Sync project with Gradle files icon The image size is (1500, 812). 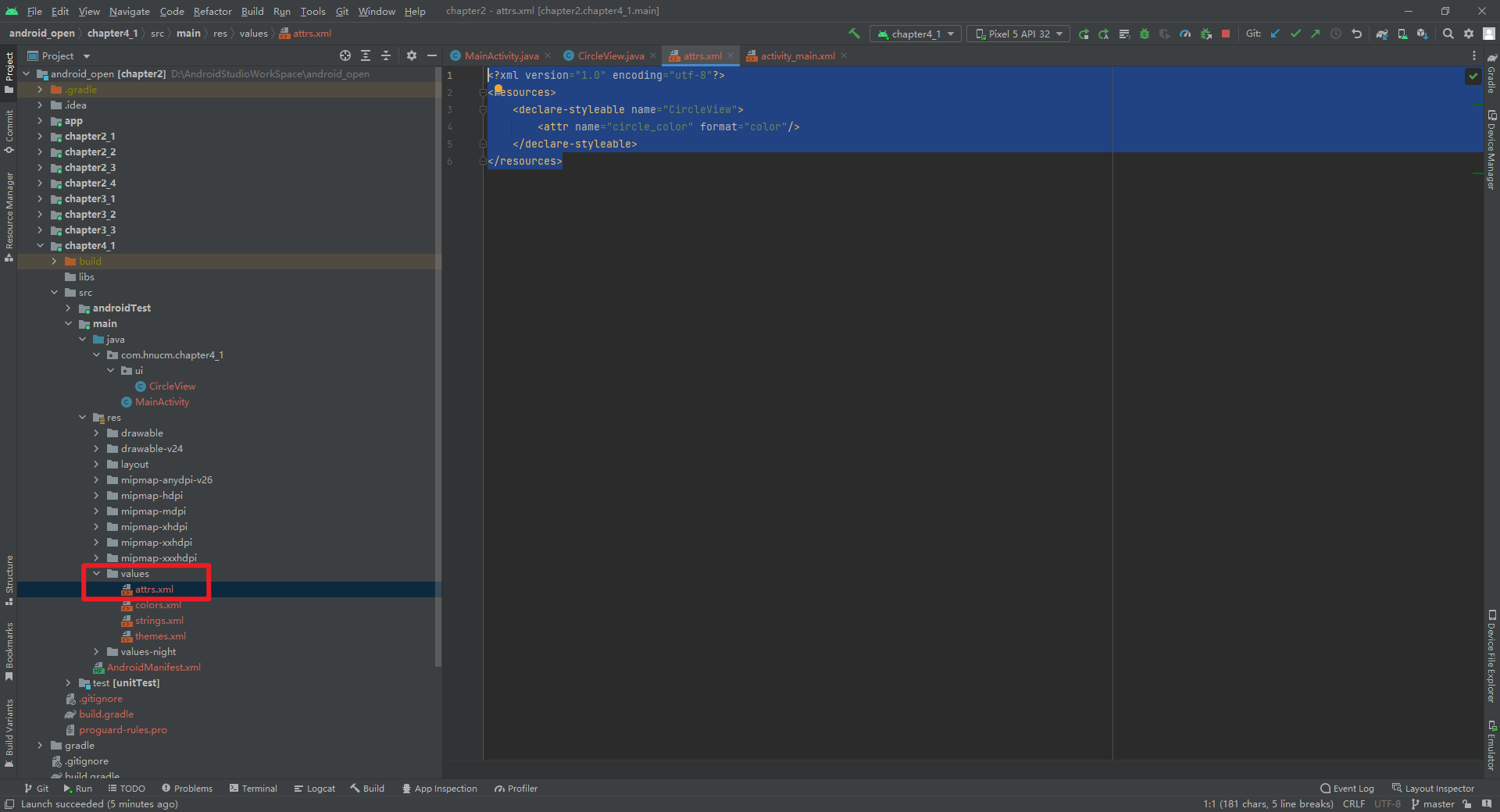1382,34
